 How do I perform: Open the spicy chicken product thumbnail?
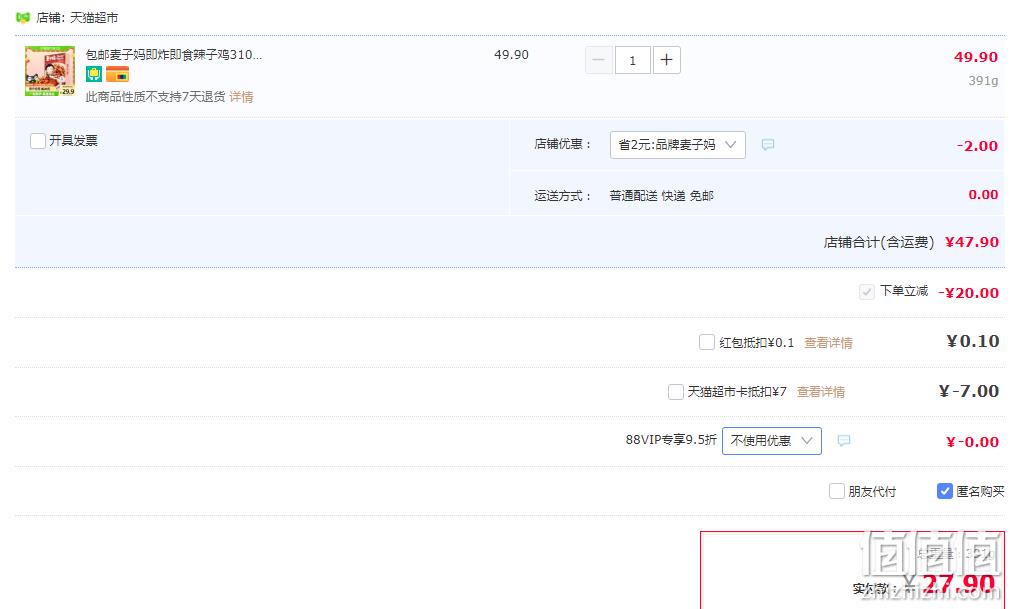pyautogui.click(x=50, y=71)
